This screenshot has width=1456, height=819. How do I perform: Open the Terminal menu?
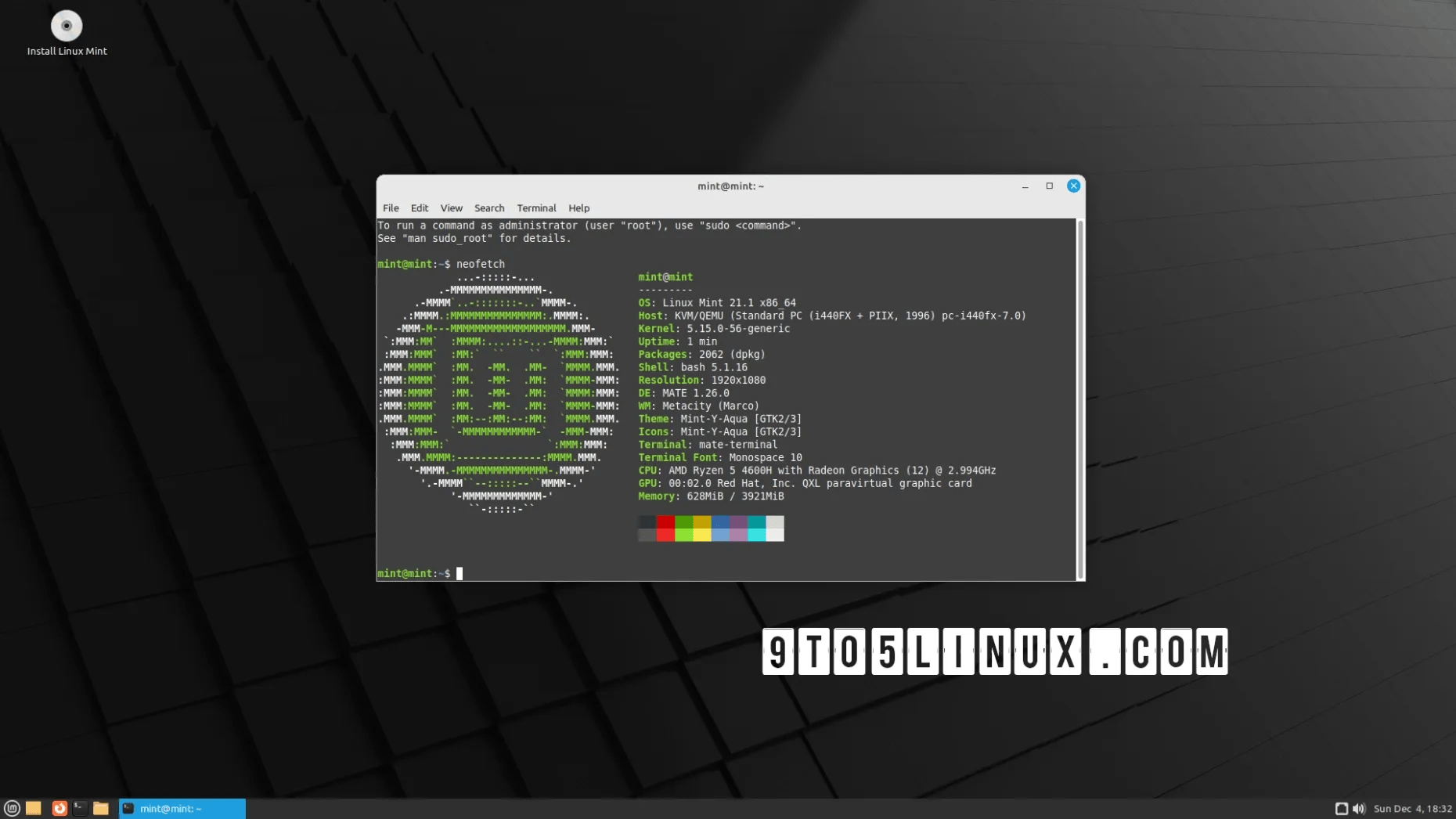536,207
